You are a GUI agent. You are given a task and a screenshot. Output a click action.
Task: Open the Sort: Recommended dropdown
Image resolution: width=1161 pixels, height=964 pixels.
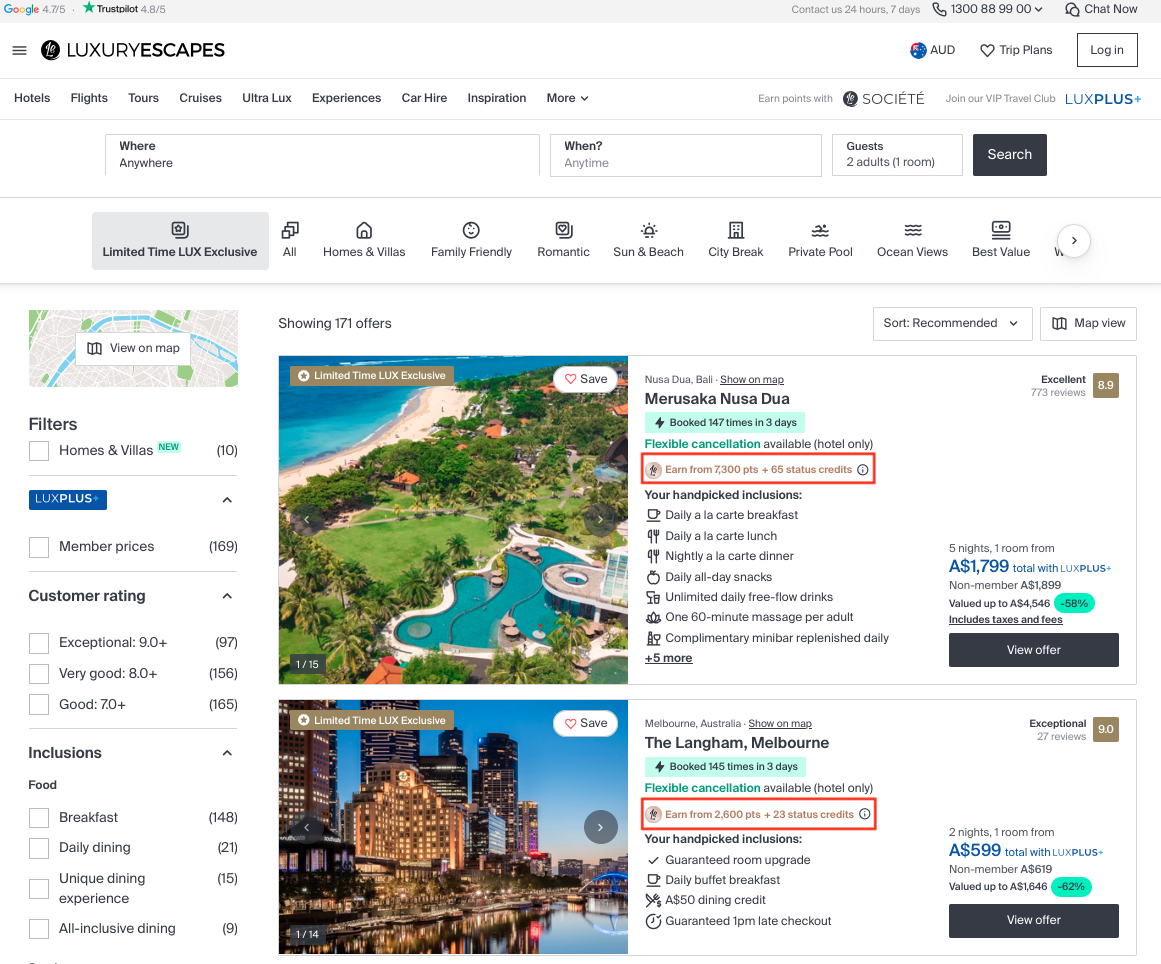(x=952, y=324)
